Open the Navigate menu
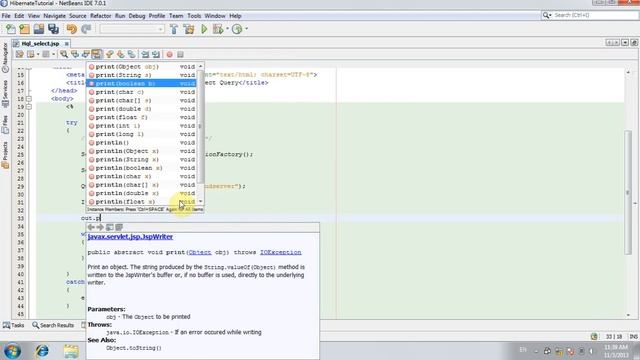This screenshot has width=640, height=360. [x=54, y=16]
